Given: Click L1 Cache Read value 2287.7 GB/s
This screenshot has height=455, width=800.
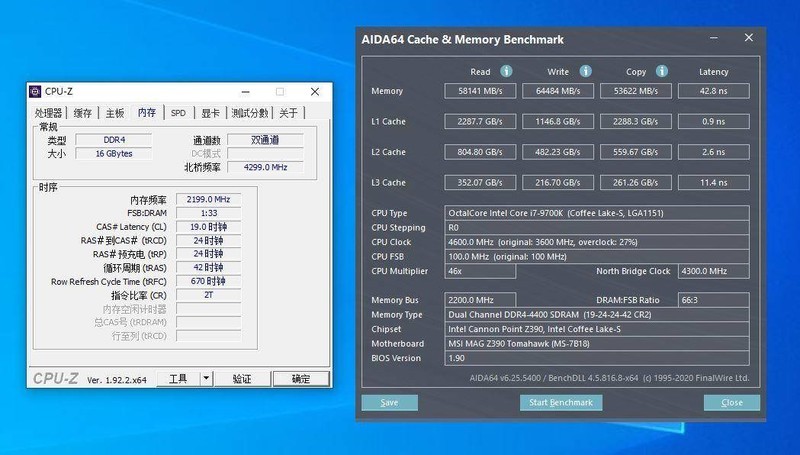Looking at the screenshot, I should [480, 121].
